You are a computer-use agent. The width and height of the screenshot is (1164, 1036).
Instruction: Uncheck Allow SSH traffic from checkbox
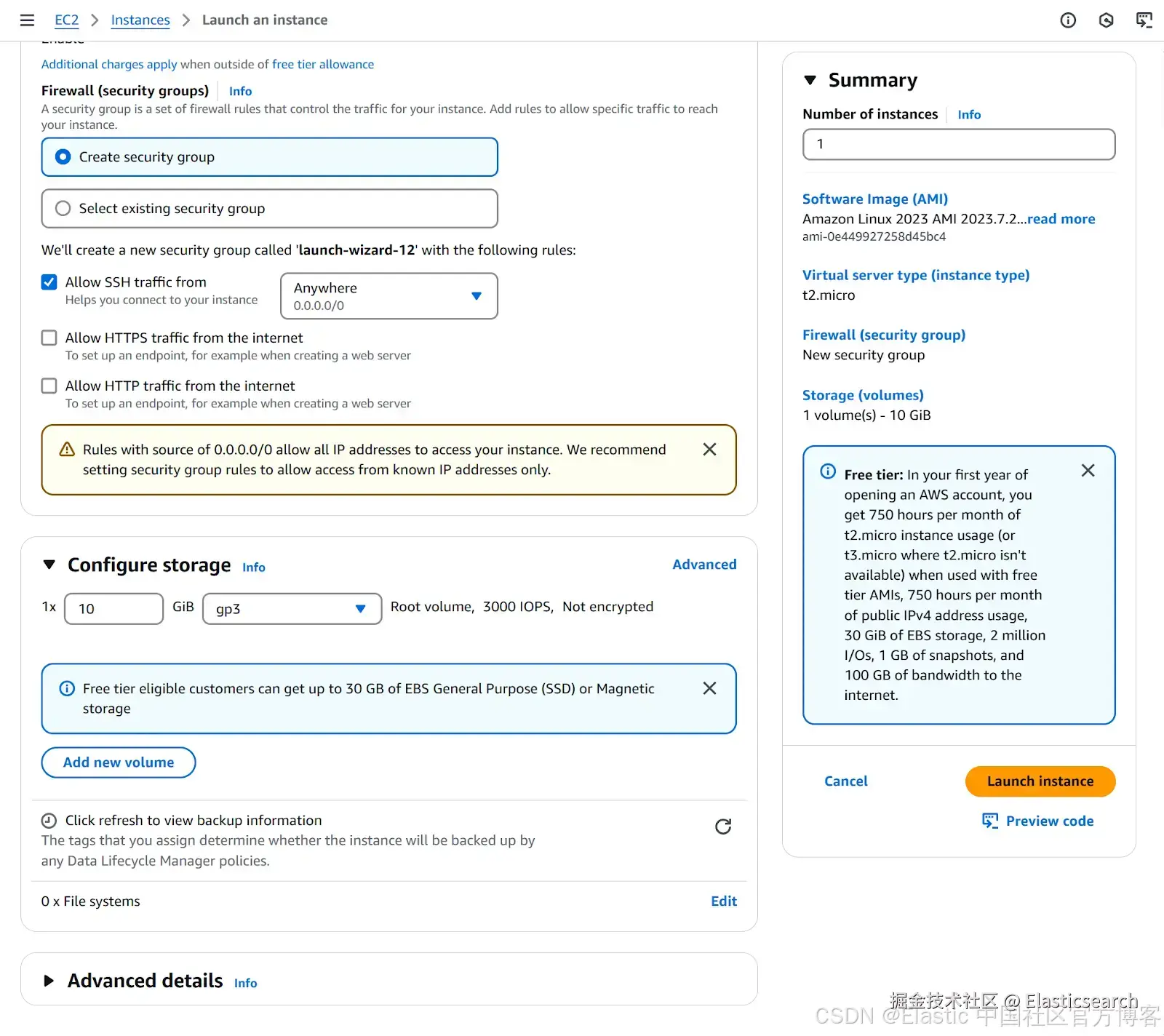pyautogui.click(x=49, y=282)
